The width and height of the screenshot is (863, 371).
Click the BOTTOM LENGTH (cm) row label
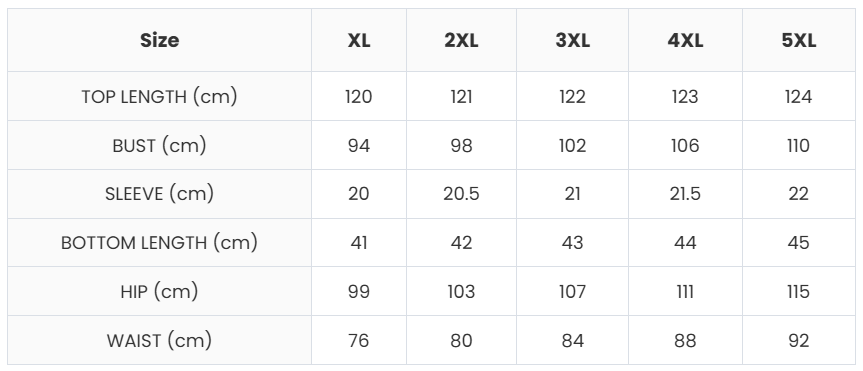click(160, 243)
